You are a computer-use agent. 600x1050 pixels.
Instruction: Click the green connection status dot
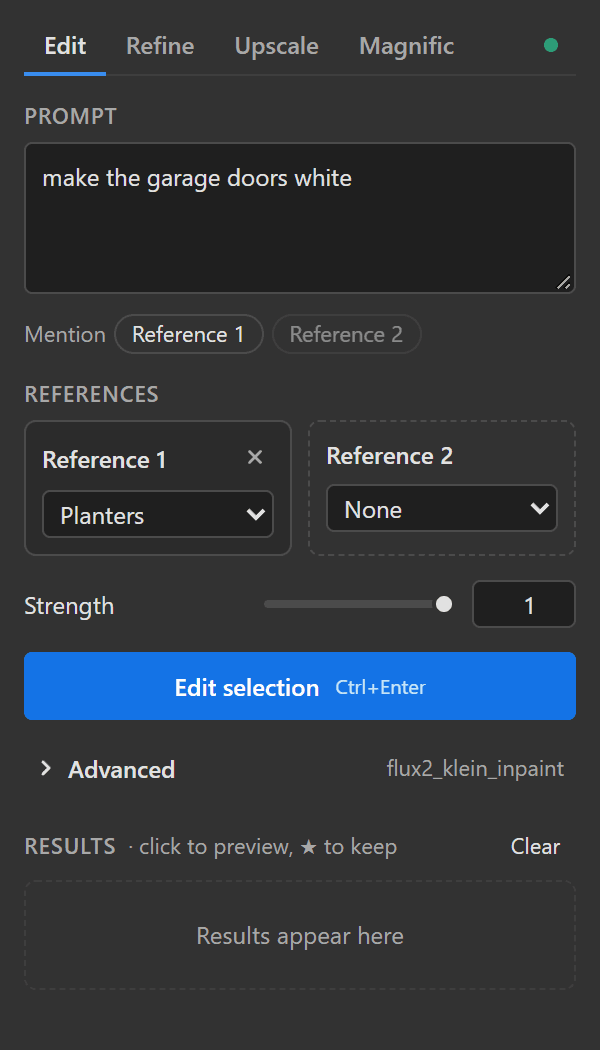pyautogui.click(x=550, y=46)
